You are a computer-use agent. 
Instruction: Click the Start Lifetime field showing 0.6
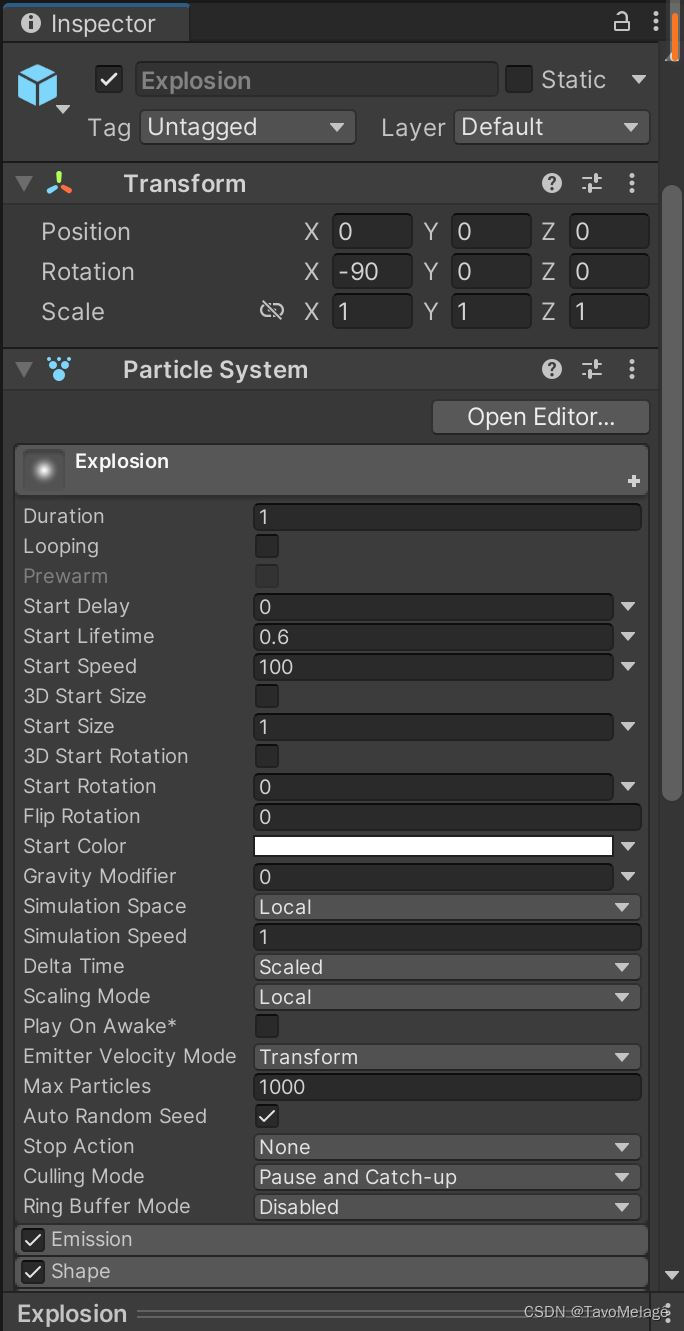(433, 637)
